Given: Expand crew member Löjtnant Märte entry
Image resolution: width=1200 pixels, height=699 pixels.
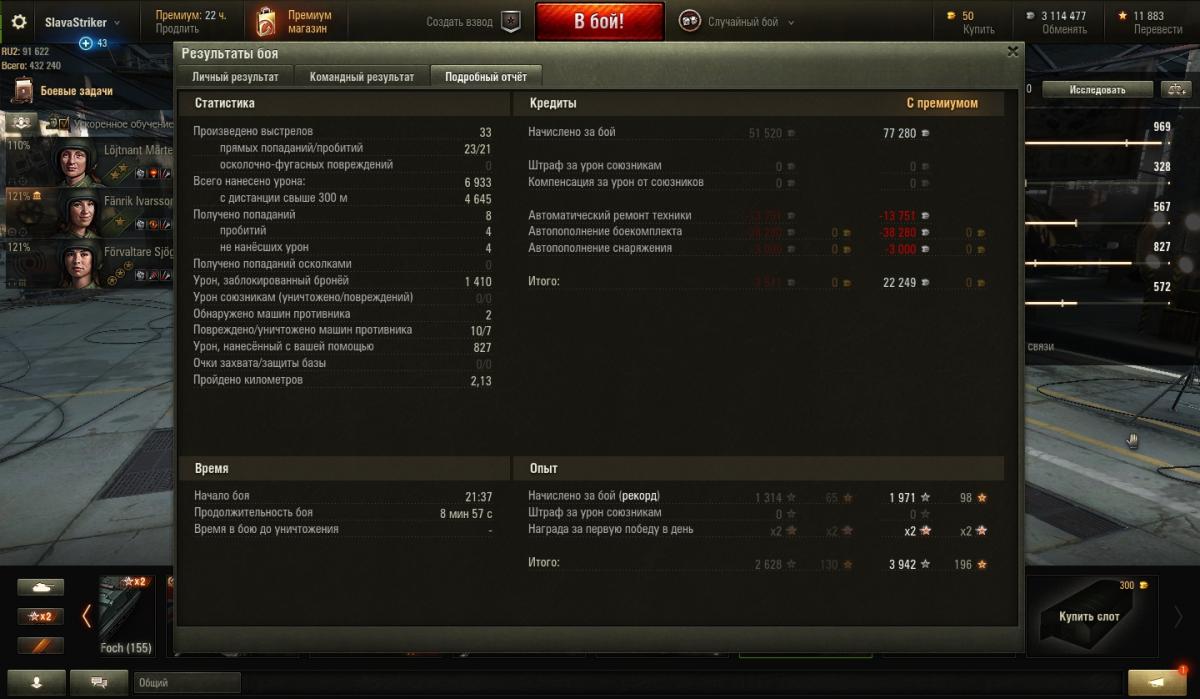Looking at the screenshot, I should [90, 161].
